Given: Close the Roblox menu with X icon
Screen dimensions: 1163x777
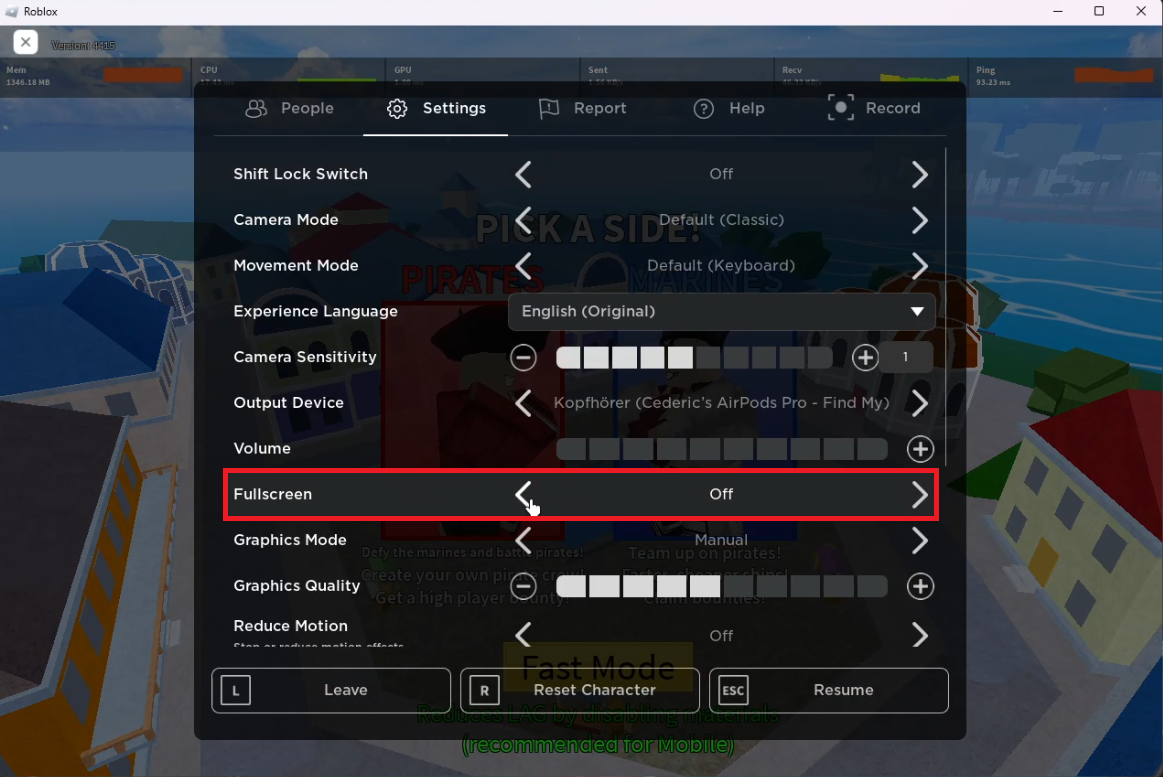Looking at the screenshot, I should pyautogui.click(x=25, y=42).
